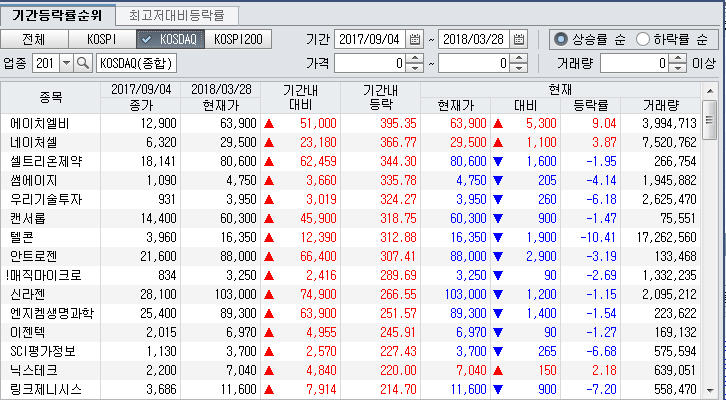This screenshot has height=400, width=726.
Task: Click the sector search magnifier icon
Action: [83, 63]
